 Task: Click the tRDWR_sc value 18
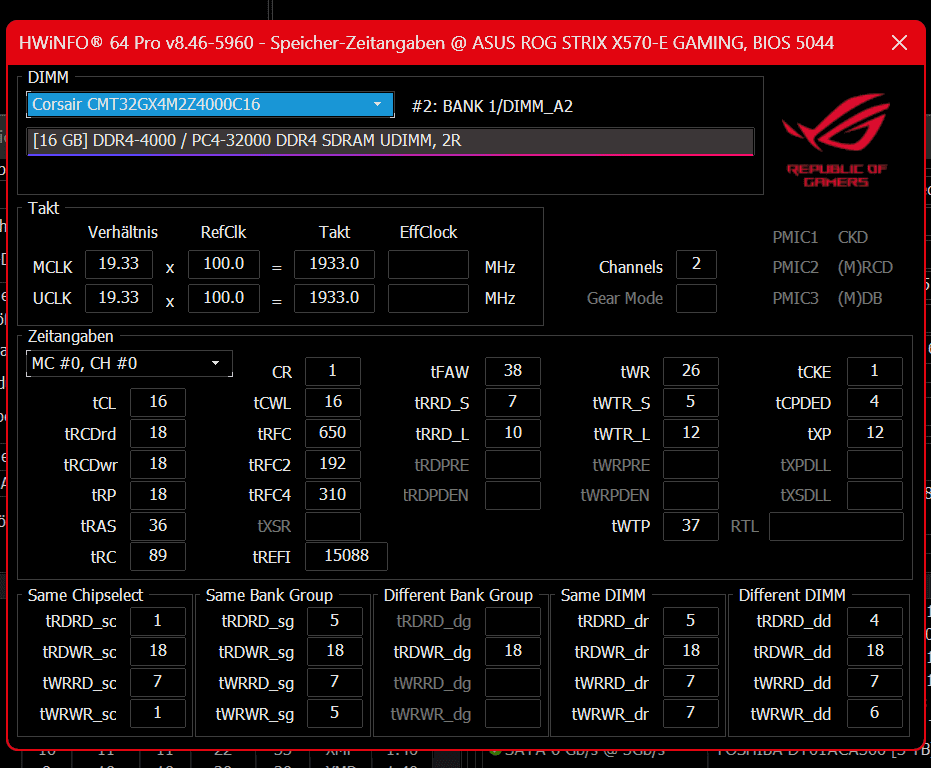[158, 652]
